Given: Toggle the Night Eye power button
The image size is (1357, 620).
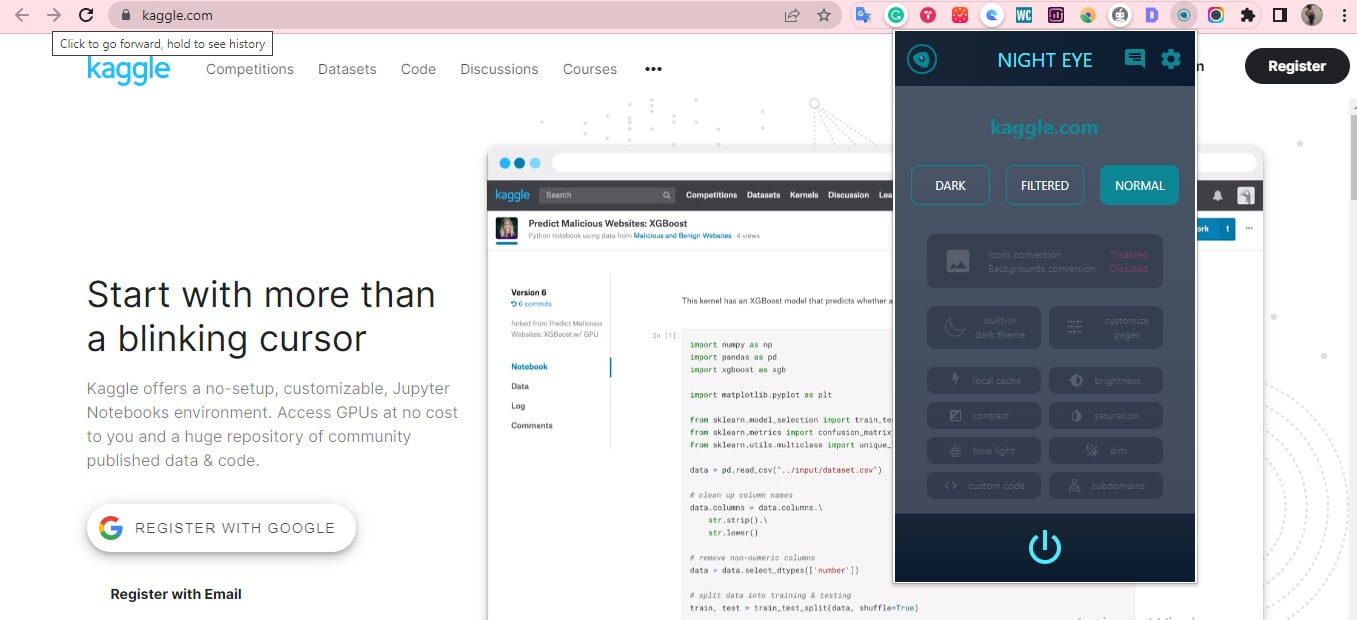Looking at the screenshot, I should [x=1045, y=547].
